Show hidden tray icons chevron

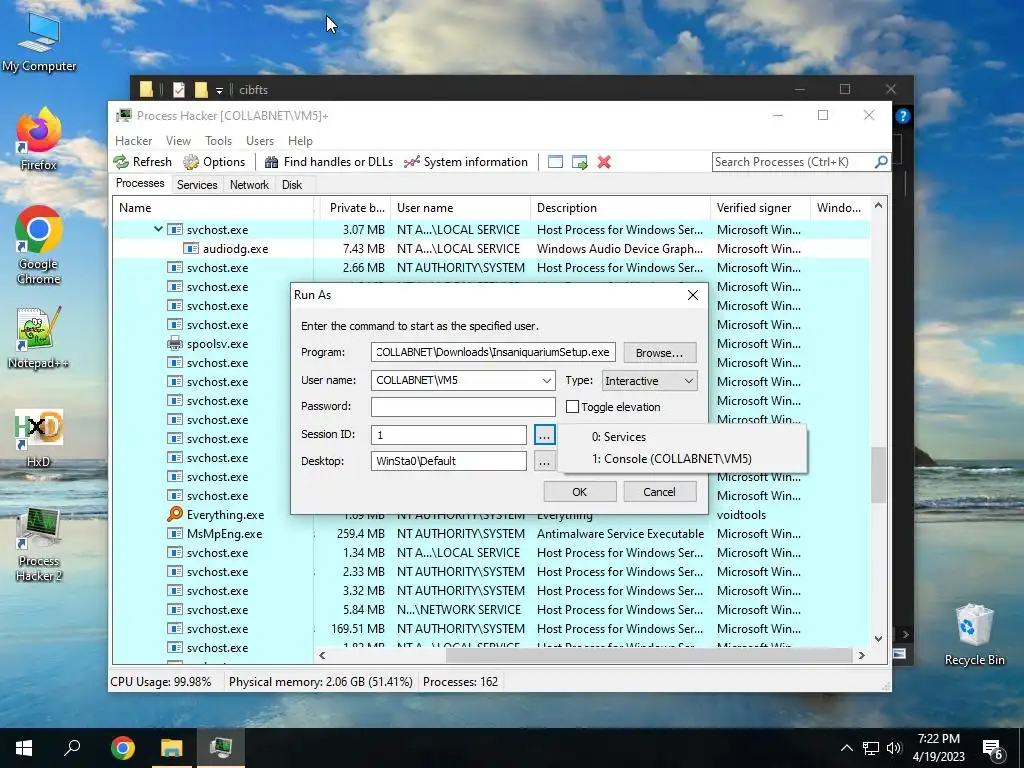(x=846, y=748)
